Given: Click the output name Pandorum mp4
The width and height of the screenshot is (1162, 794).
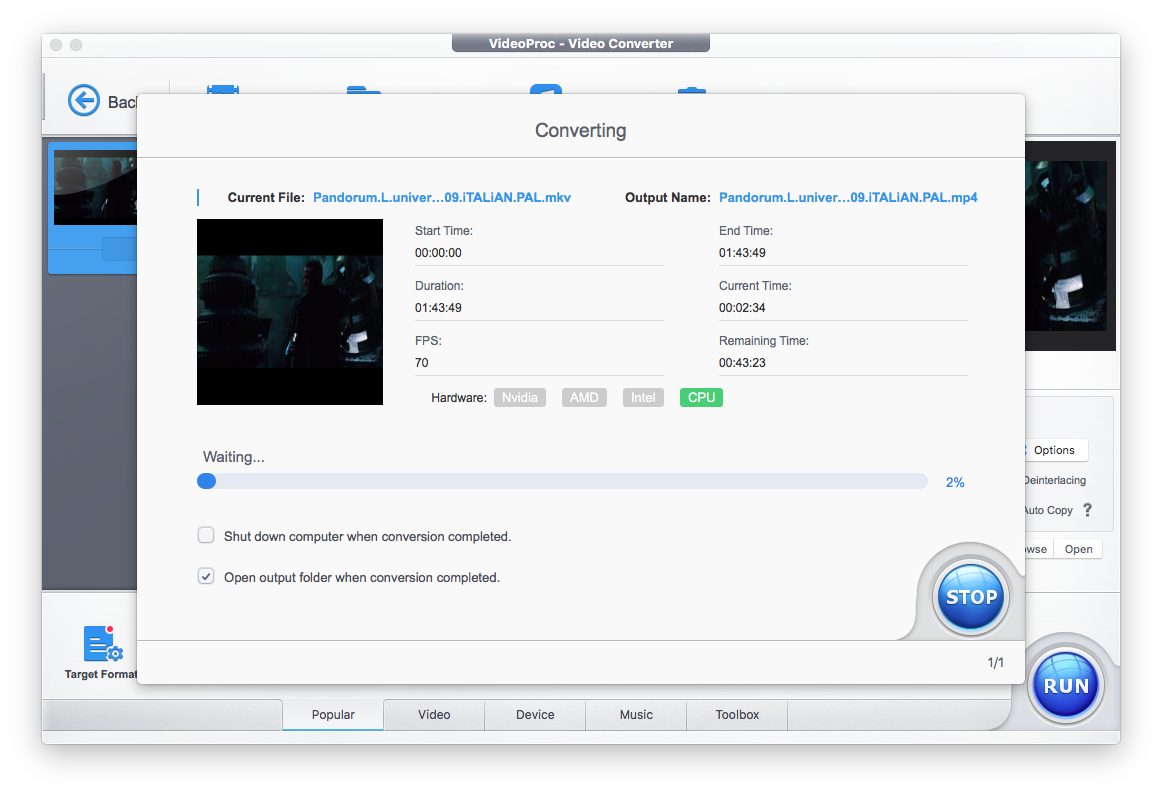Looking at the screenshot, I should click(x=848, y=197).
